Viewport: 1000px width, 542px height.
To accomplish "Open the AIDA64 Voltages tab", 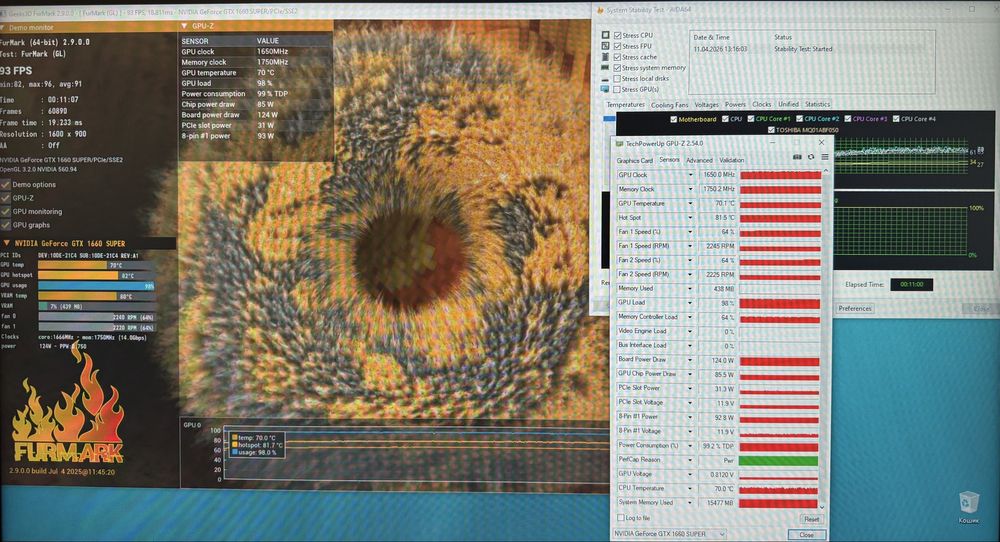I will point(706,105).
